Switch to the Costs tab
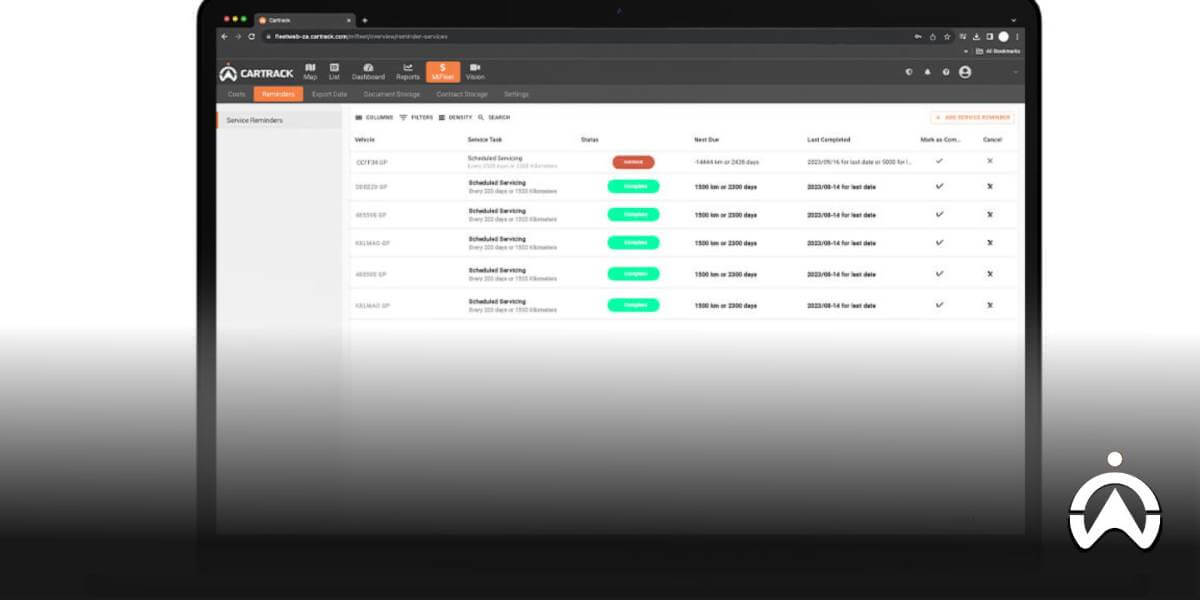This screenshot has width=1200, height=600. pos(237,94)
